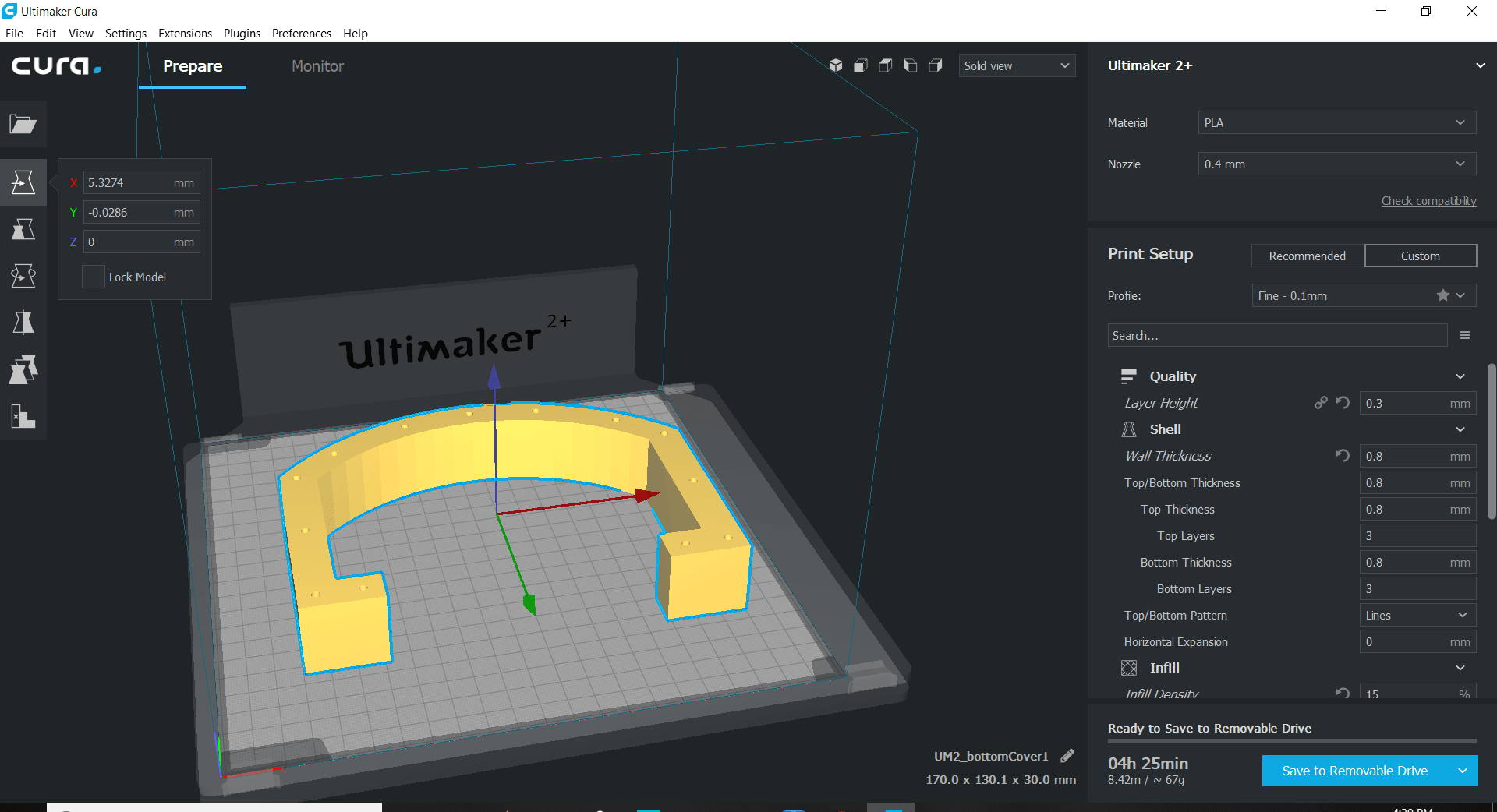1497x812 pixels.
Task: Switch to front view camera icon
Action: point(861,65)
